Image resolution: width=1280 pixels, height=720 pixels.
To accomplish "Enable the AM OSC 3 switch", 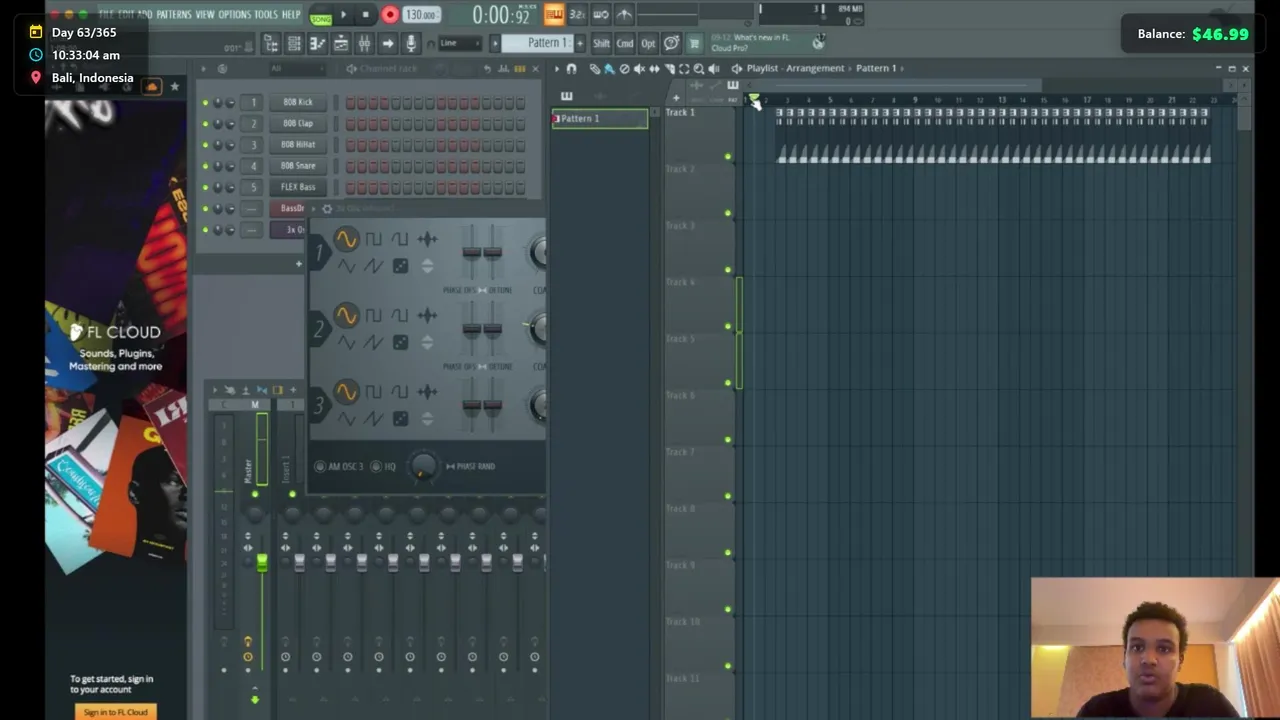I will point(320,467).
